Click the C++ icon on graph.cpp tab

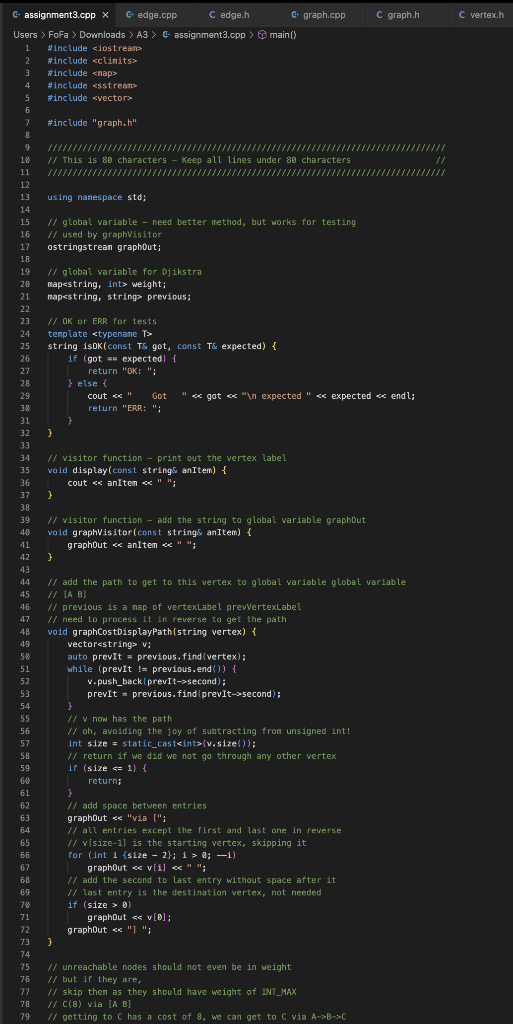click(295, 14)
